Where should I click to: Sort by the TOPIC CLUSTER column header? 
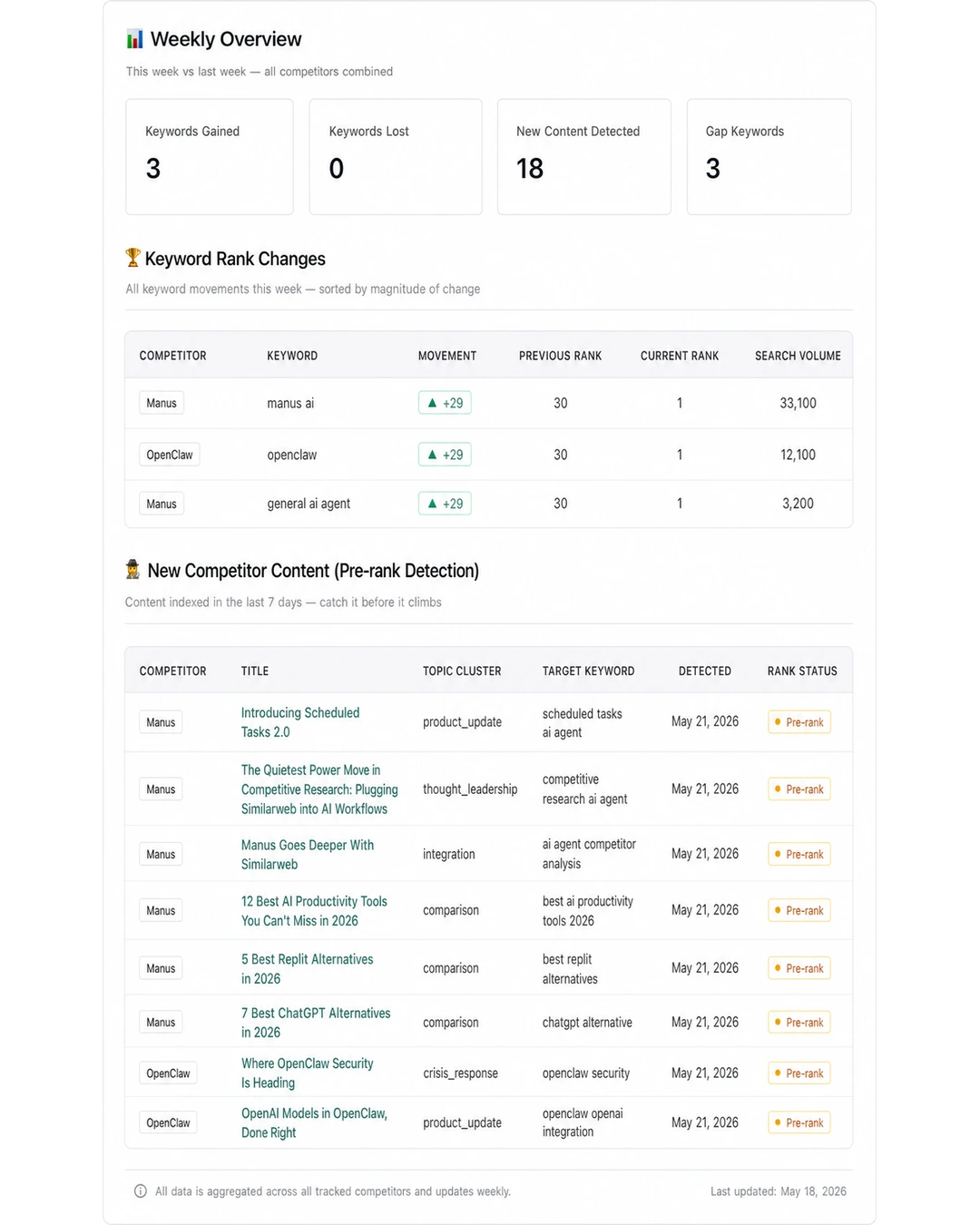(x=462, y=671)
